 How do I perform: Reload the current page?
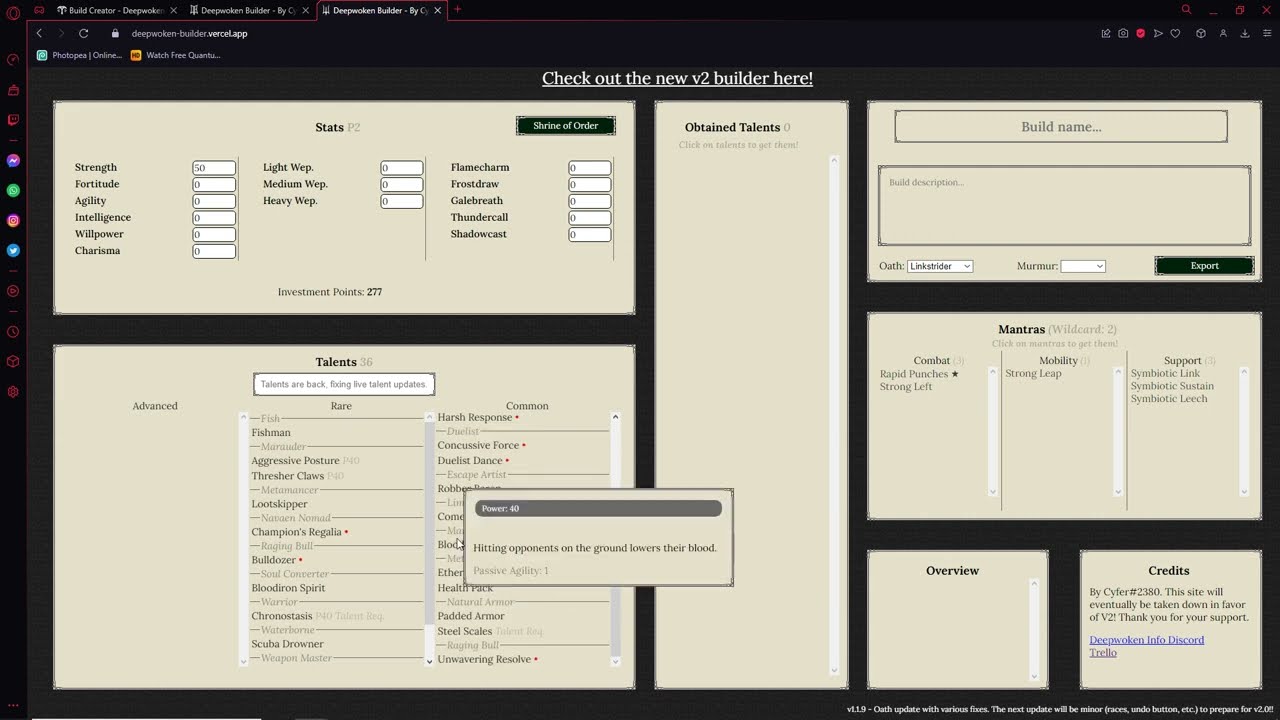coord(83,33)
